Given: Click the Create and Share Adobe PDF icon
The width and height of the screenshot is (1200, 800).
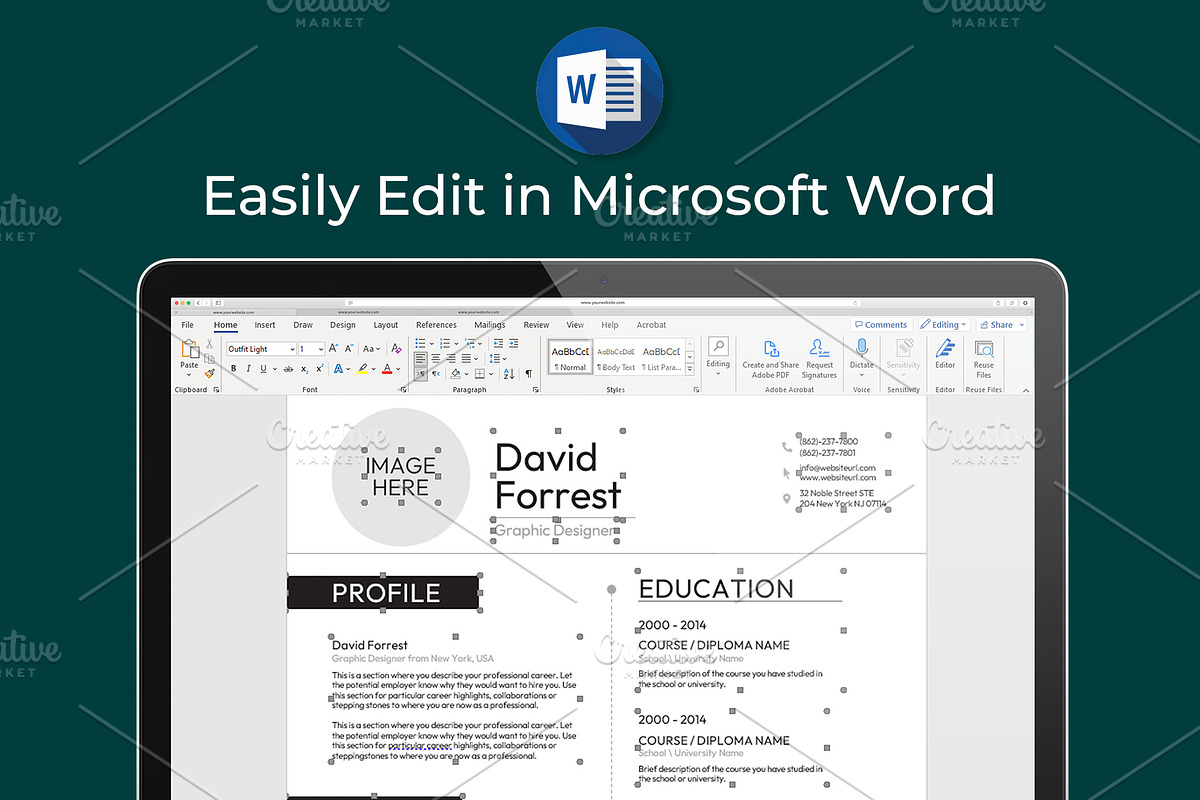Looking at the screenshot, I should pos(772,349).
